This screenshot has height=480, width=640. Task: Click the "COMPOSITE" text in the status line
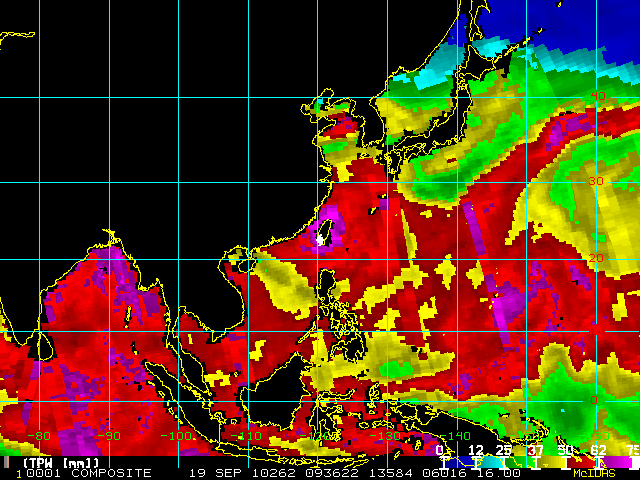(111, 473)
